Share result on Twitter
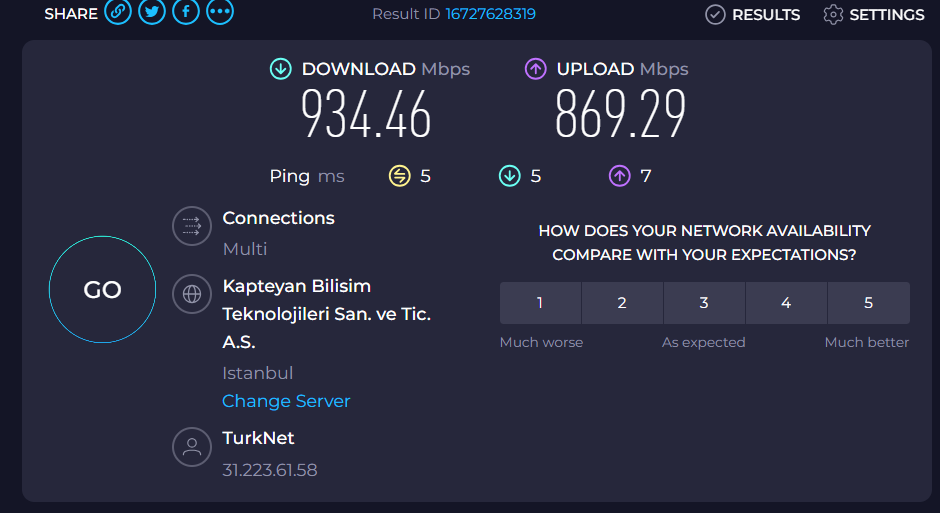This screenshot has width=940, height=513. 152,13
